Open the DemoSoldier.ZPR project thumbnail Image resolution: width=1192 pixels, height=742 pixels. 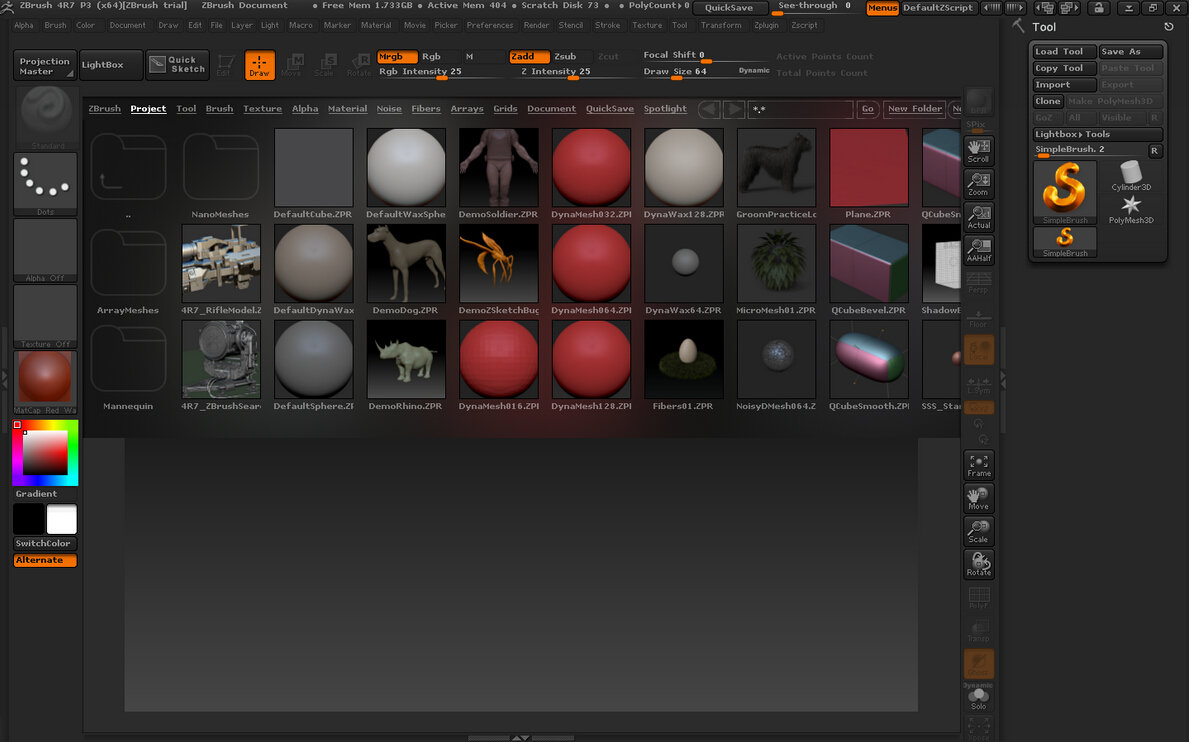(498, 167)
